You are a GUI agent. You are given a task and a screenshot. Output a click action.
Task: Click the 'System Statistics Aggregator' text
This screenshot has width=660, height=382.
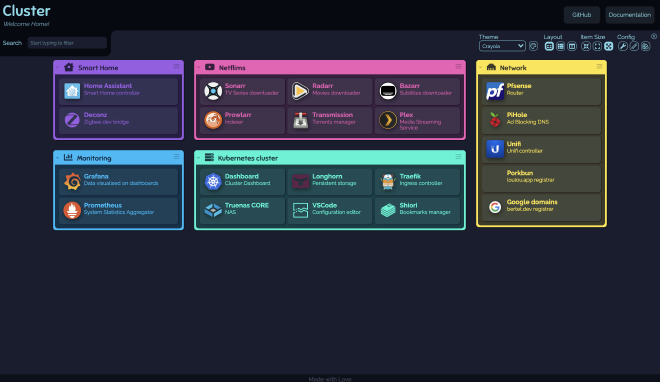(x=119, y=212)
